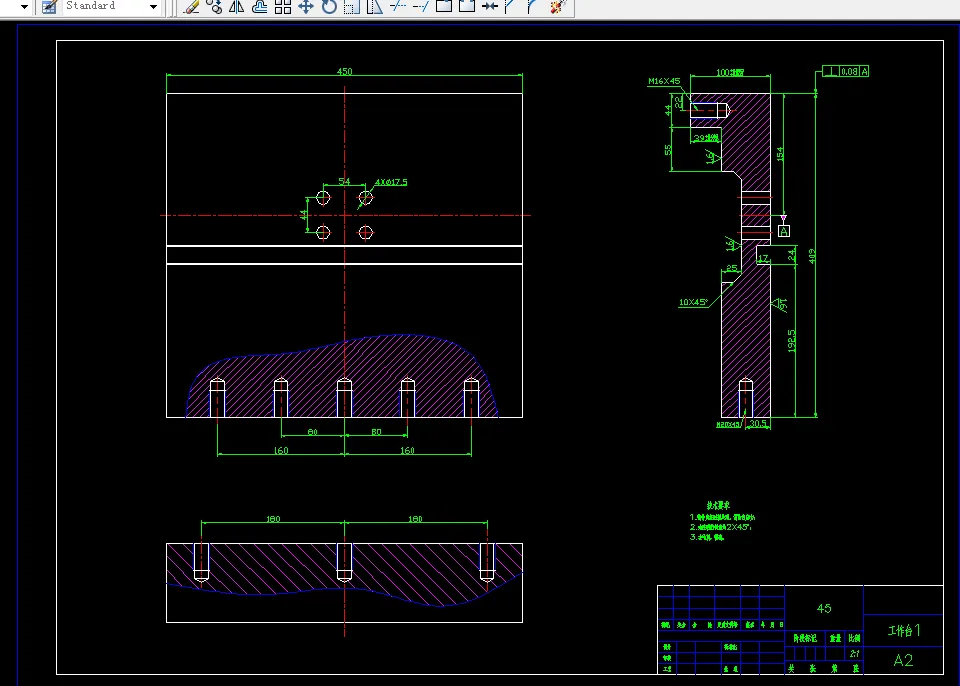
Task: Open the Array tool
Action: (283, 7)
